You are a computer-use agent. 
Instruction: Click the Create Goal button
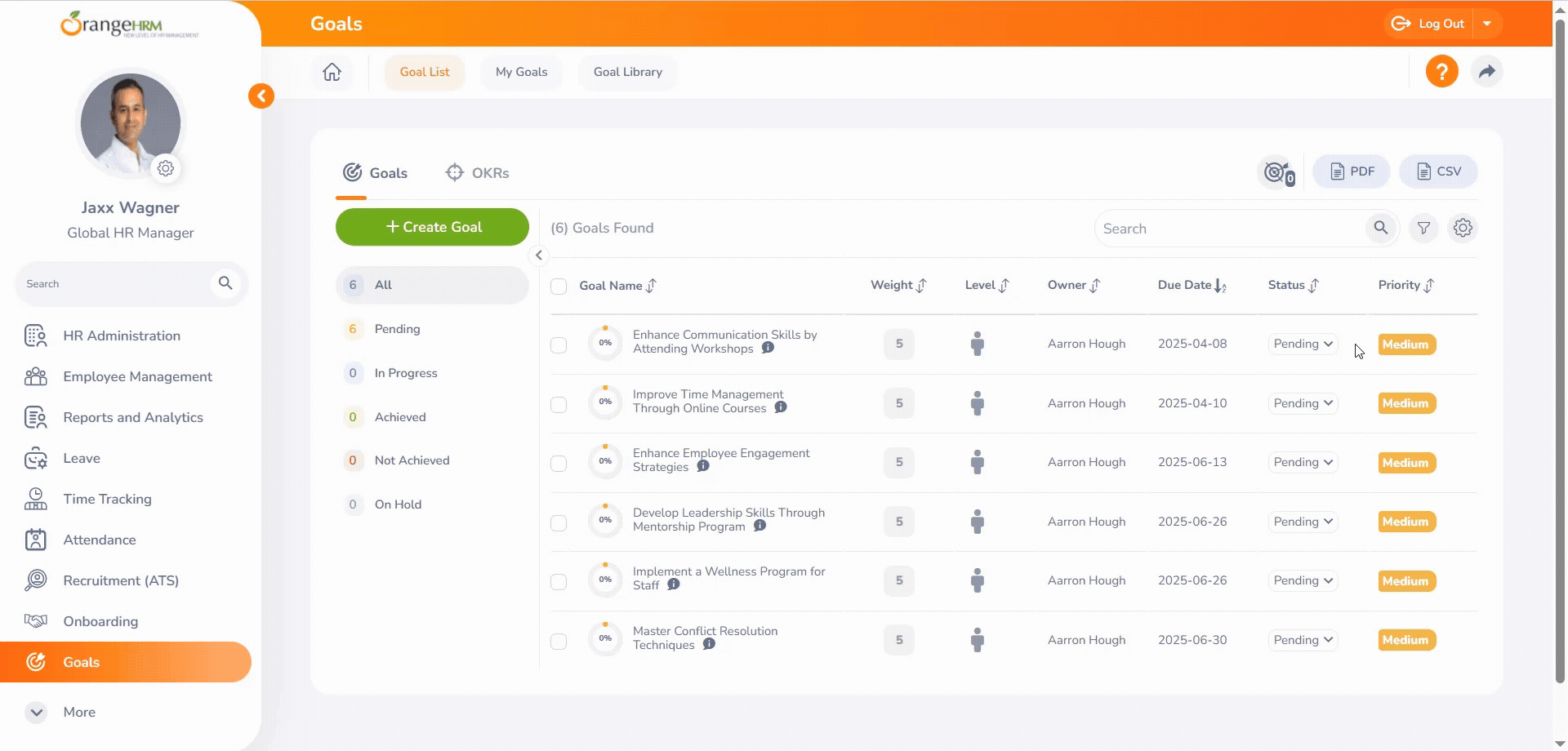[432, 227]
